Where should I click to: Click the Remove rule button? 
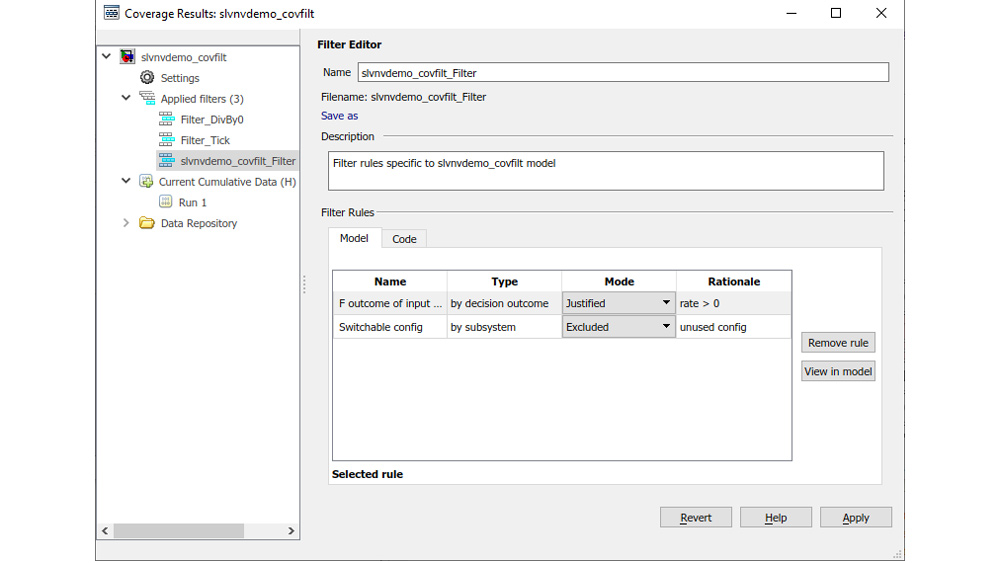click(838, 343)
